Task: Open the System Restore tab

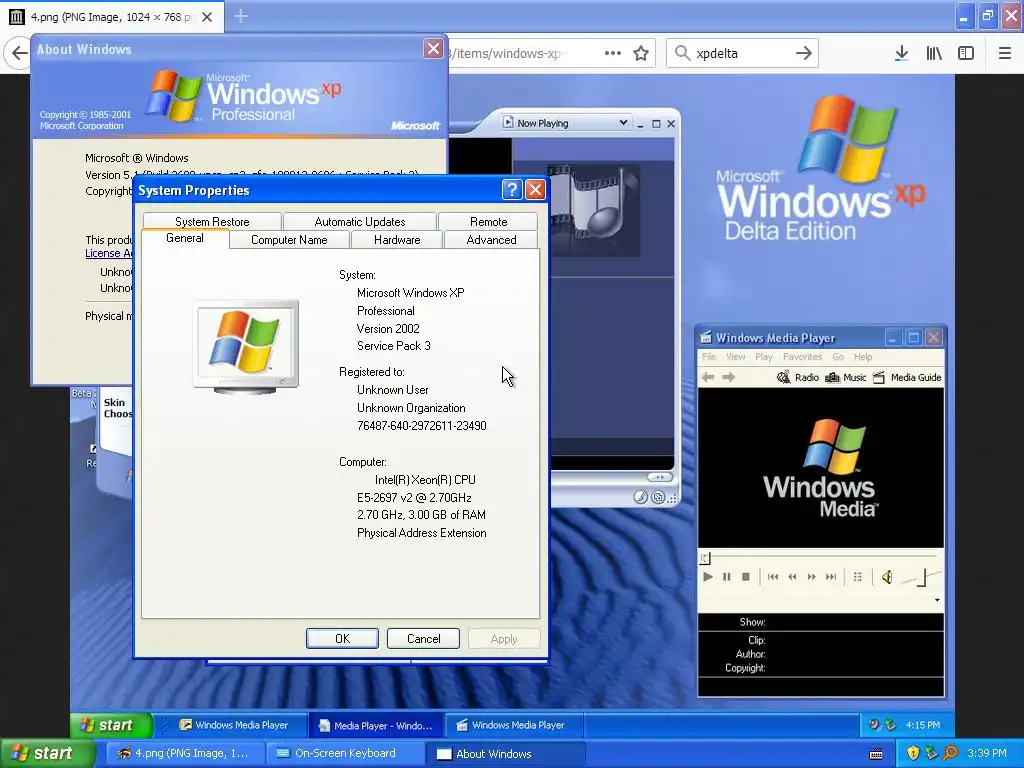Action: pyautogui.click(x=212, y=221)
